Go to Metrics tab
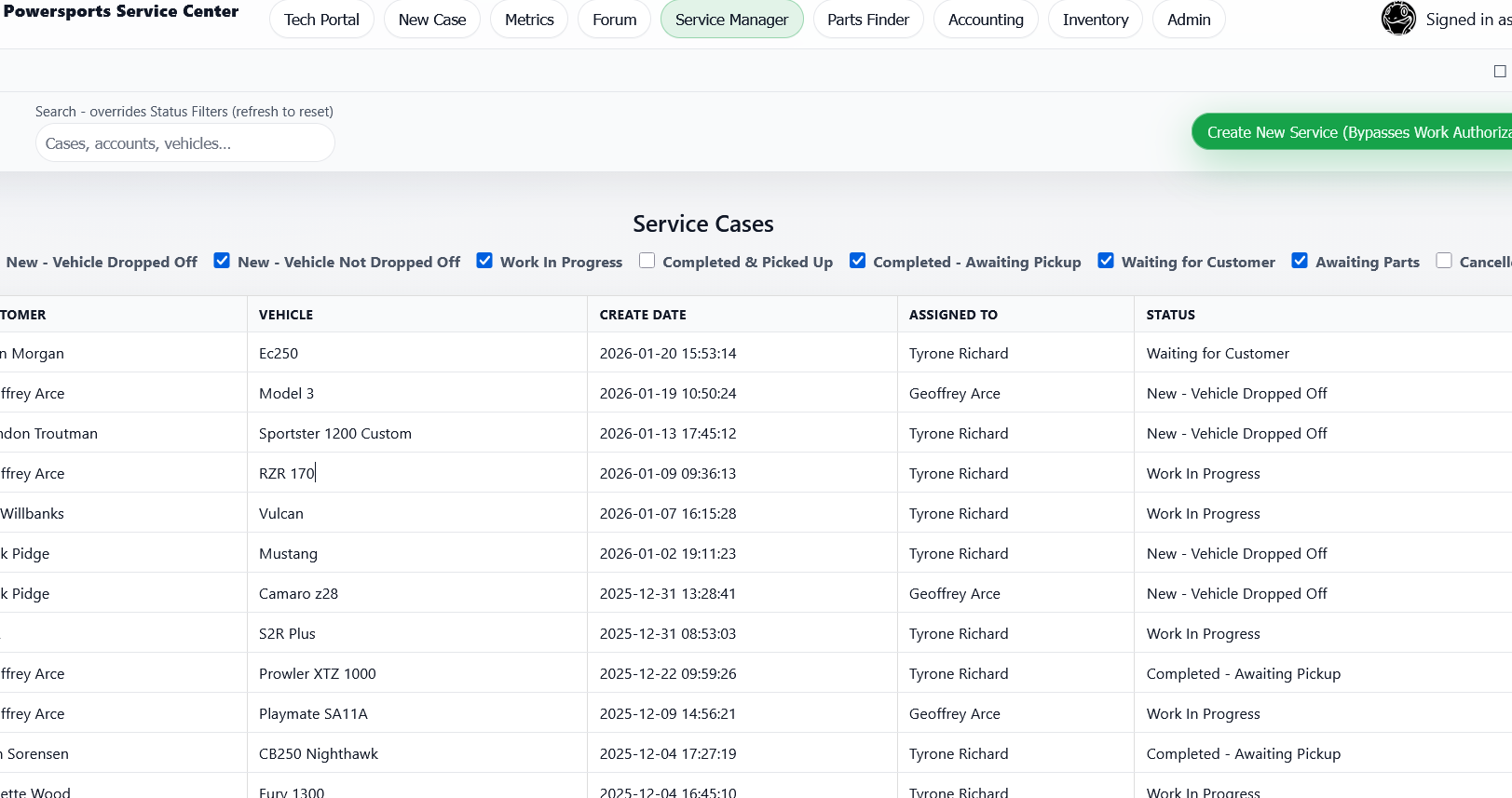Viewport: 1512px width, 798px height. (529, 20)
